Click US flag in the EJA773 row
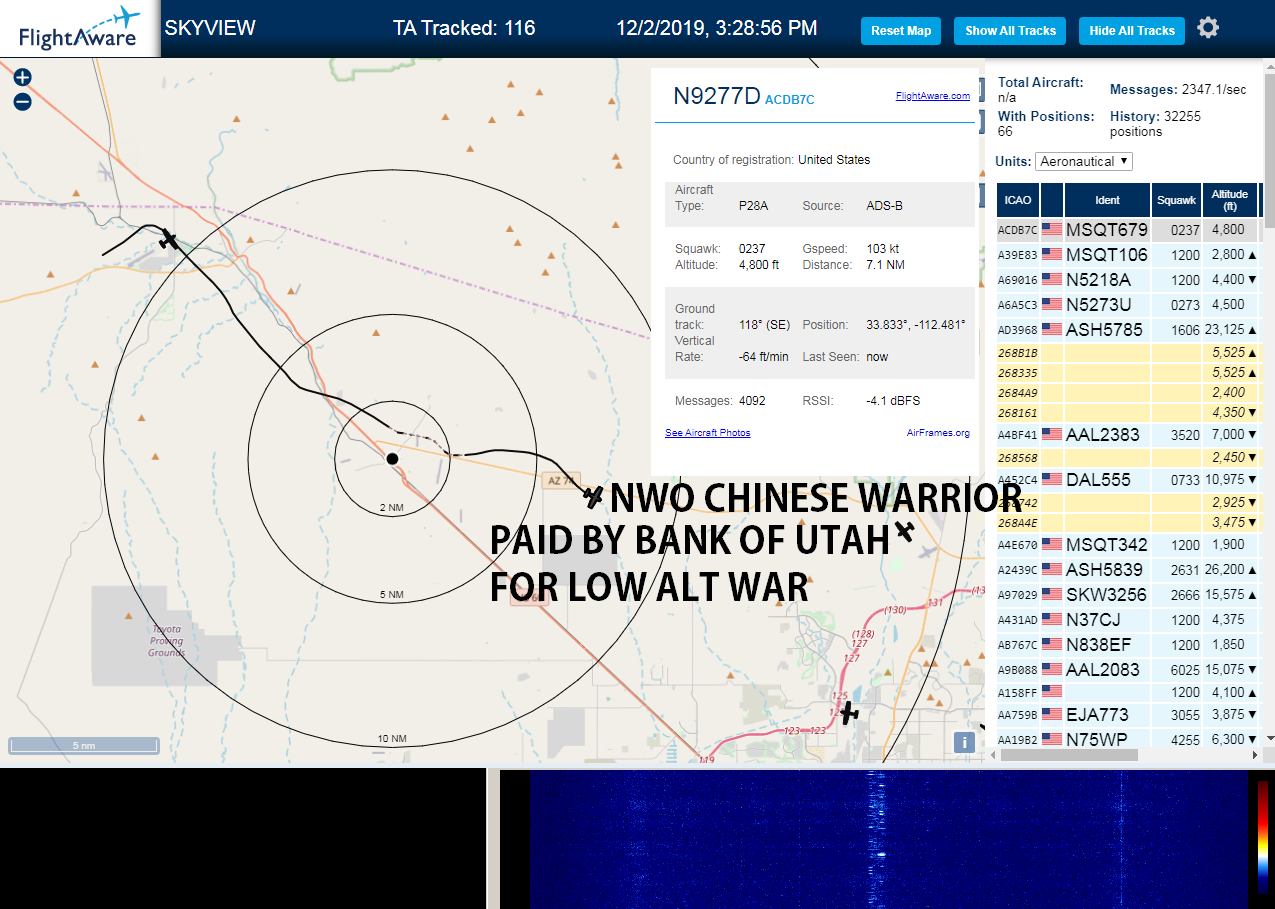The image size is (1275, 909). pos(1052,714)
